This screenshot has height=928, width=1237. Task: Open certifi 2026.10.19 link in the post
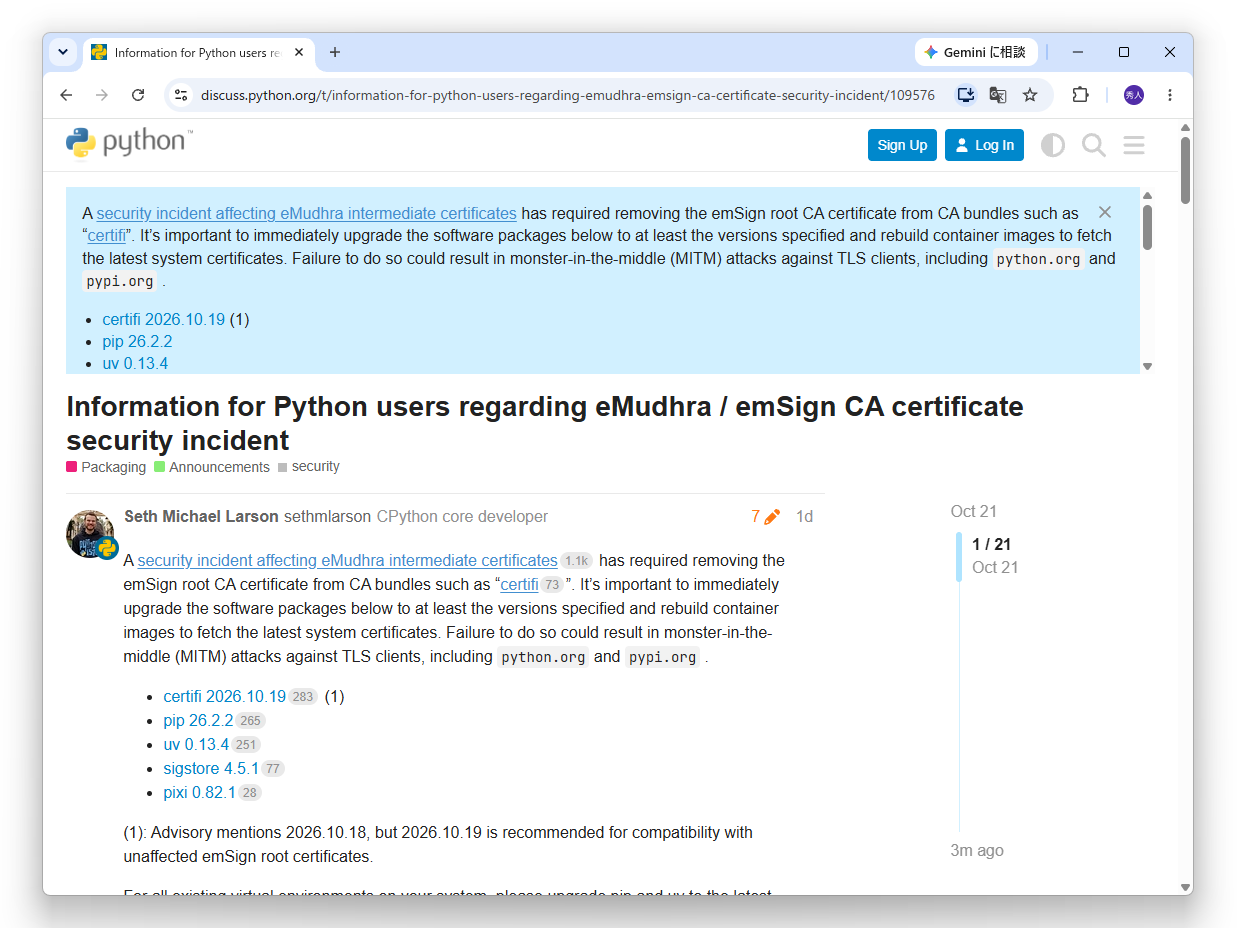click(x=225, y=696)
